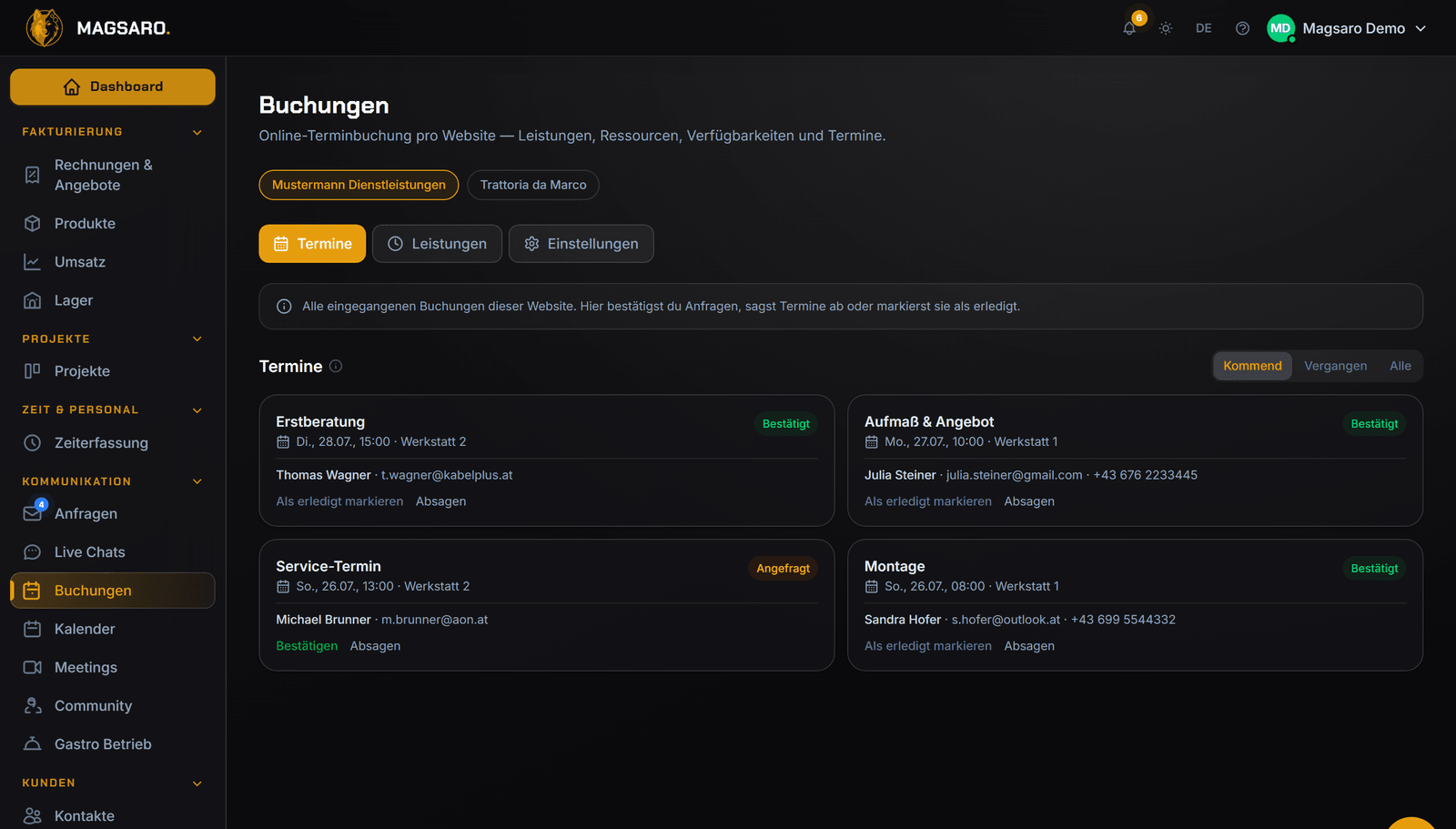
Task: Show Alle appointments
Action: pos(1400,366)
